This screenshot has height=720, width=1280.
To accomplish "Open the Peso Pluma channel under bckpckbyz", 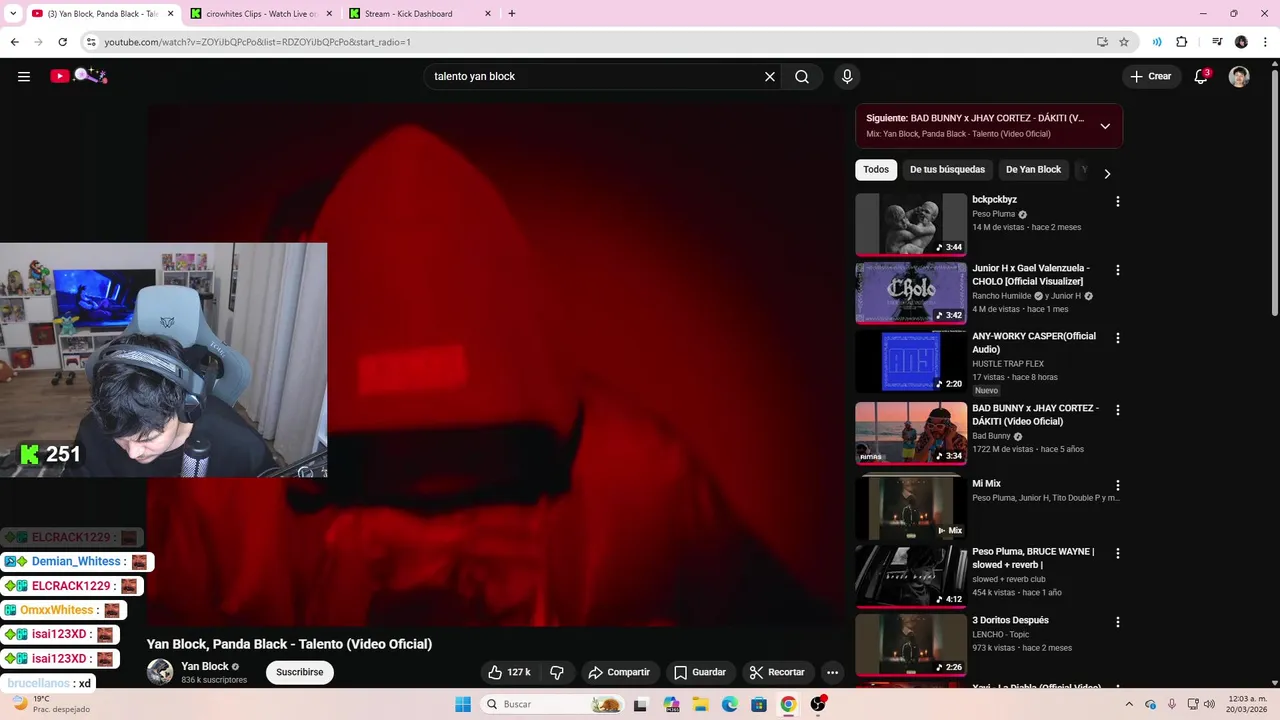I will point(994,214).
